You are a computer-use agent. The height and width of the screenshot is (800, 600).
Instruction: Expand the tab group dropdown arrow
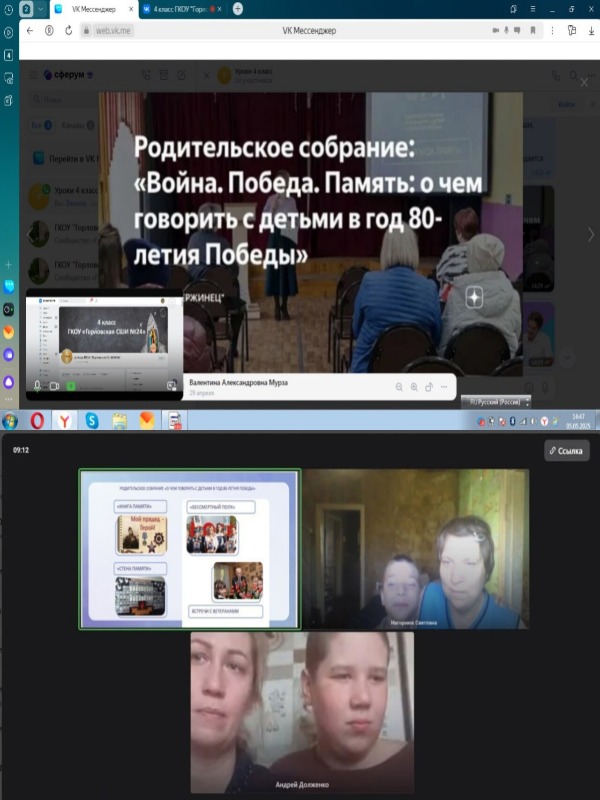40,9
